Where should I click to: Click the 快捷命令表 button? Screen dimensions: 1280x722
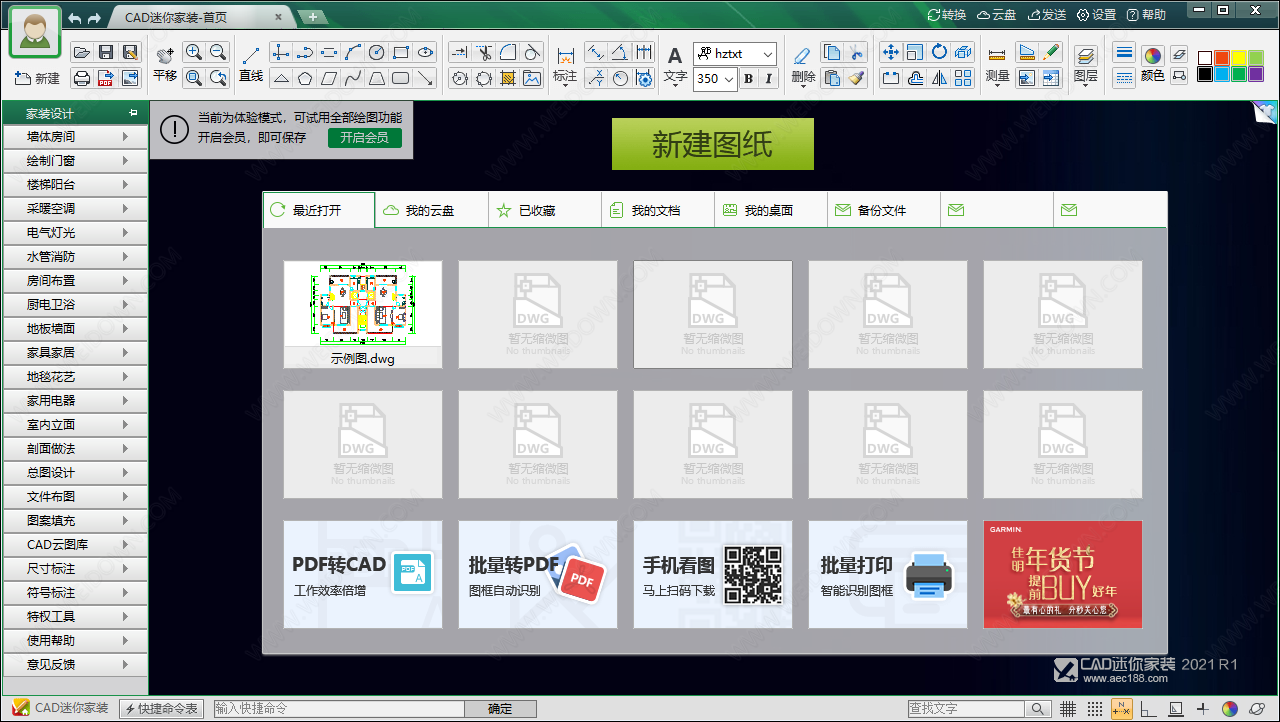162,709
